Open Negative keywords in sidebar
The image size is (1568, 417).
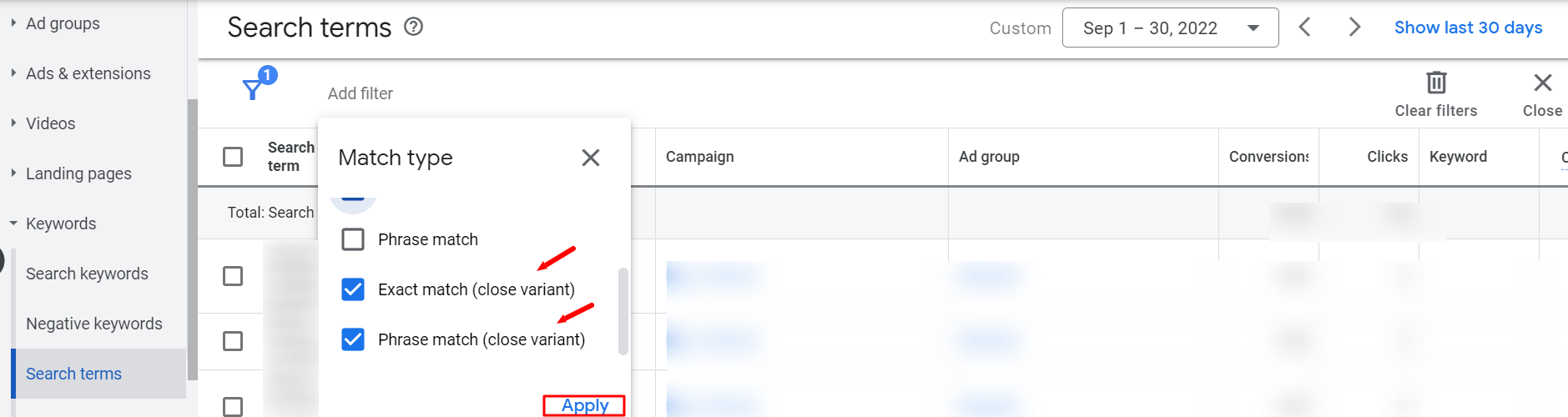94,324
